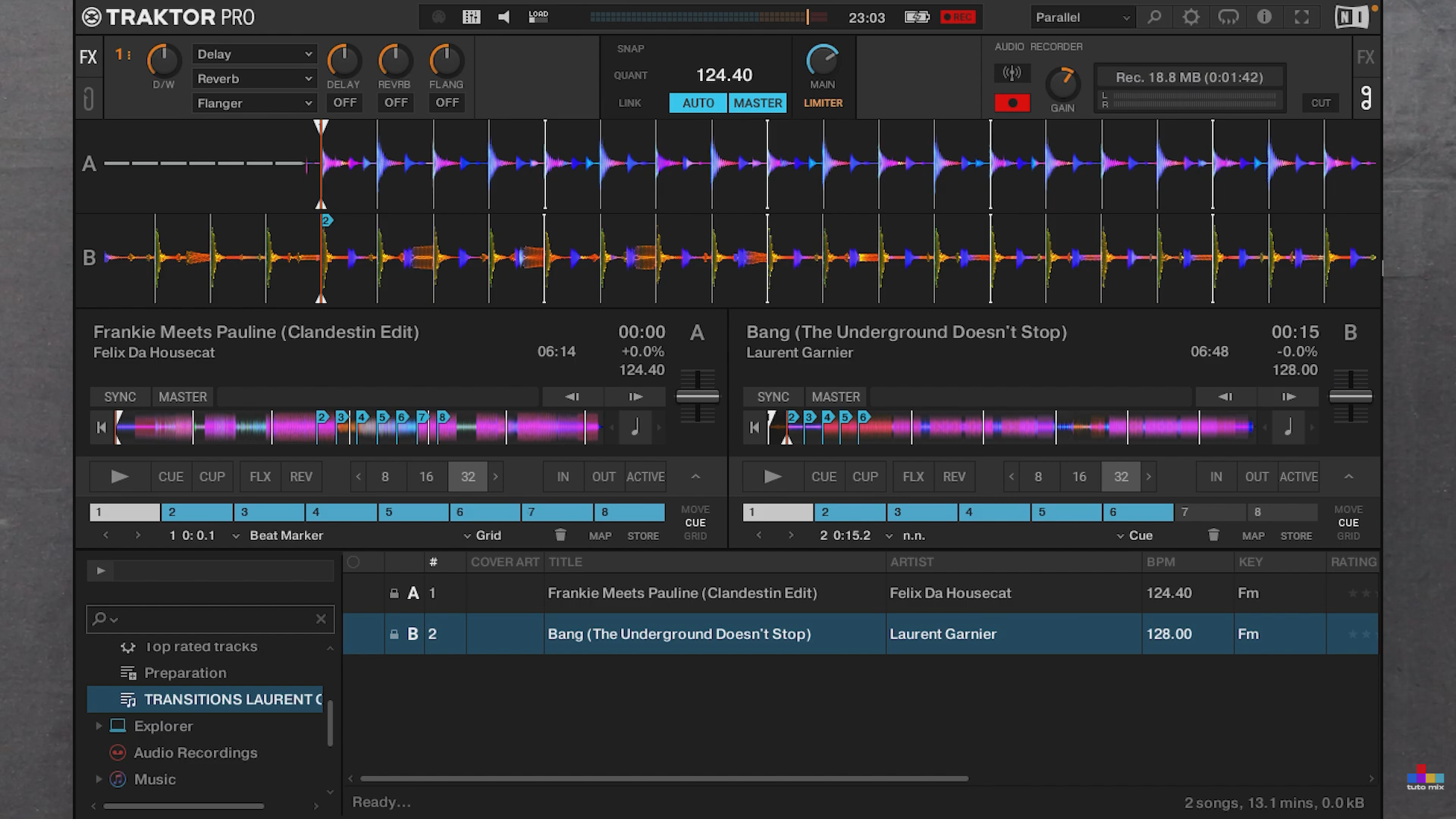Click the red record button in Audio Recorder
Image resolution: width=1456 pixels, height=819 pixels.
click(x=1012, y=102)
